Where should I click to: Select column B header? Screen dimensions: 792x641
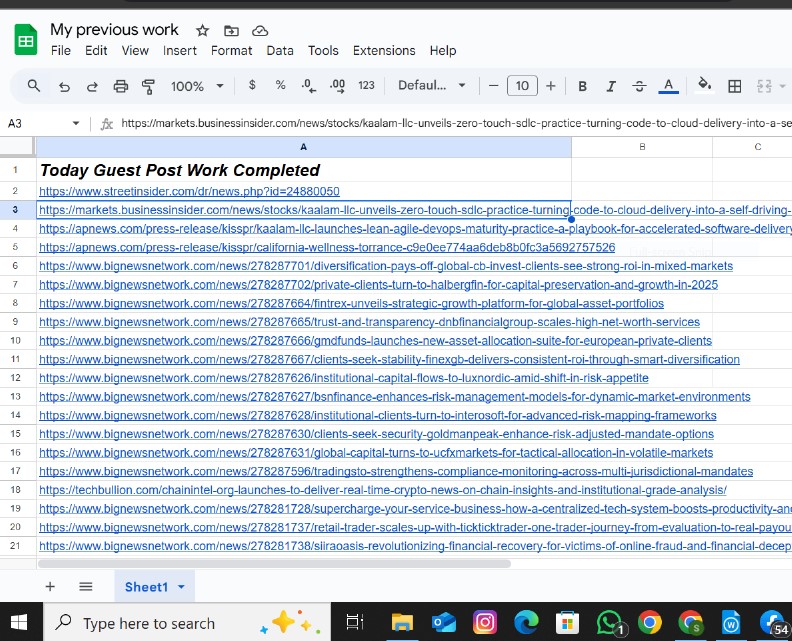(x=642, y=147)
